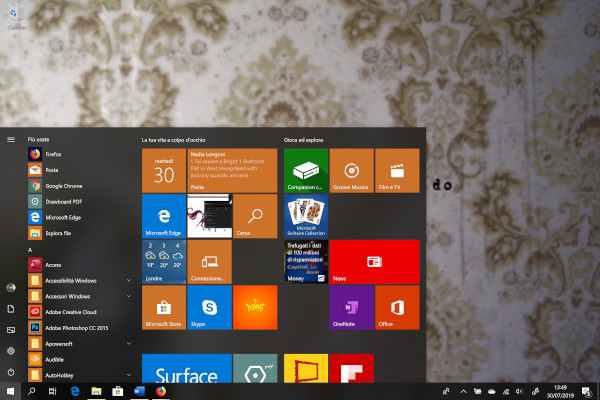Open Task View on the taskbar
This screenshot has width=600, height=400.
point(52,391)
